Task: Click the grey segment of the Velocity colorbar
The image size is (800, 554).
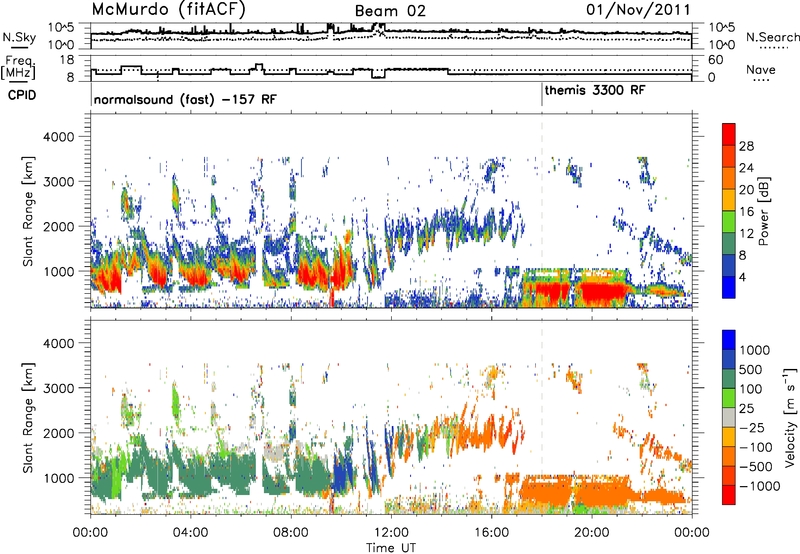Action: 729,417
